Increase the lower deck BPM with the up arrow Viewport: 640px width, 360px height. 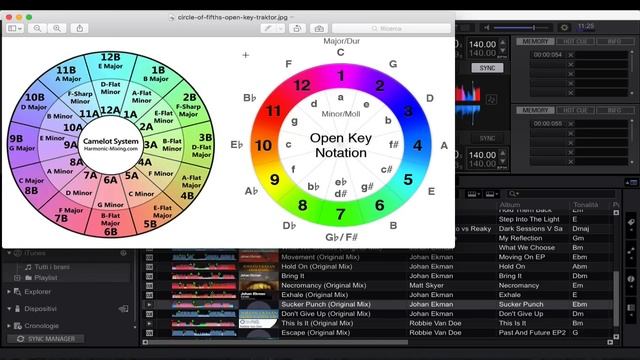(503, 153)
